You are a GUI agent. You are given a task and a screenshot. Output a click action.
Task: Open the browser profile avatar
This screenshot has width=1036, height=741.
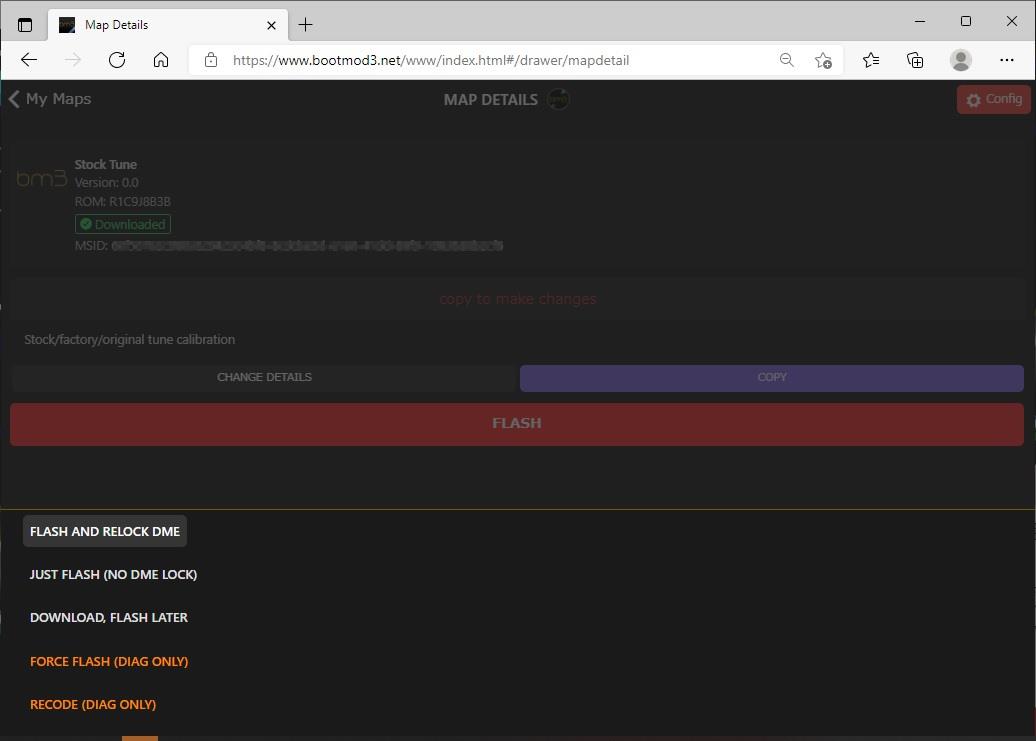[961, 60]
